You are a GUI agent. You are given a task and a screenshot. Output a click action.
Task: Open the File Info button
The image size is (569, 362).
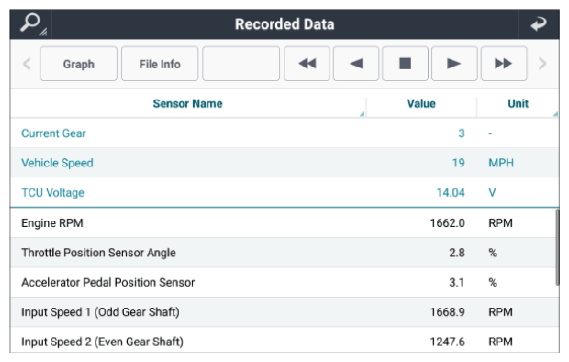click(x=160, y=63)
